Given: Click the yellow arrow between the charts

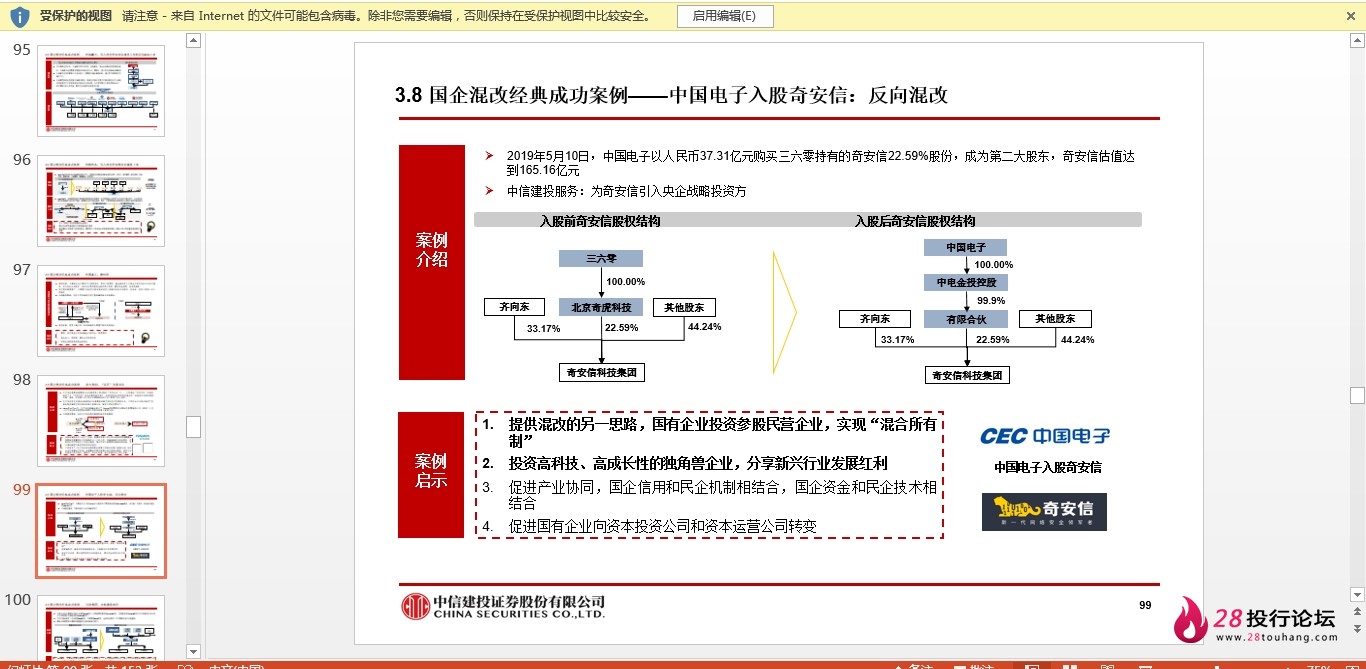Looking at the screenshot, I should pyautogui.click(x=785, y=312).
